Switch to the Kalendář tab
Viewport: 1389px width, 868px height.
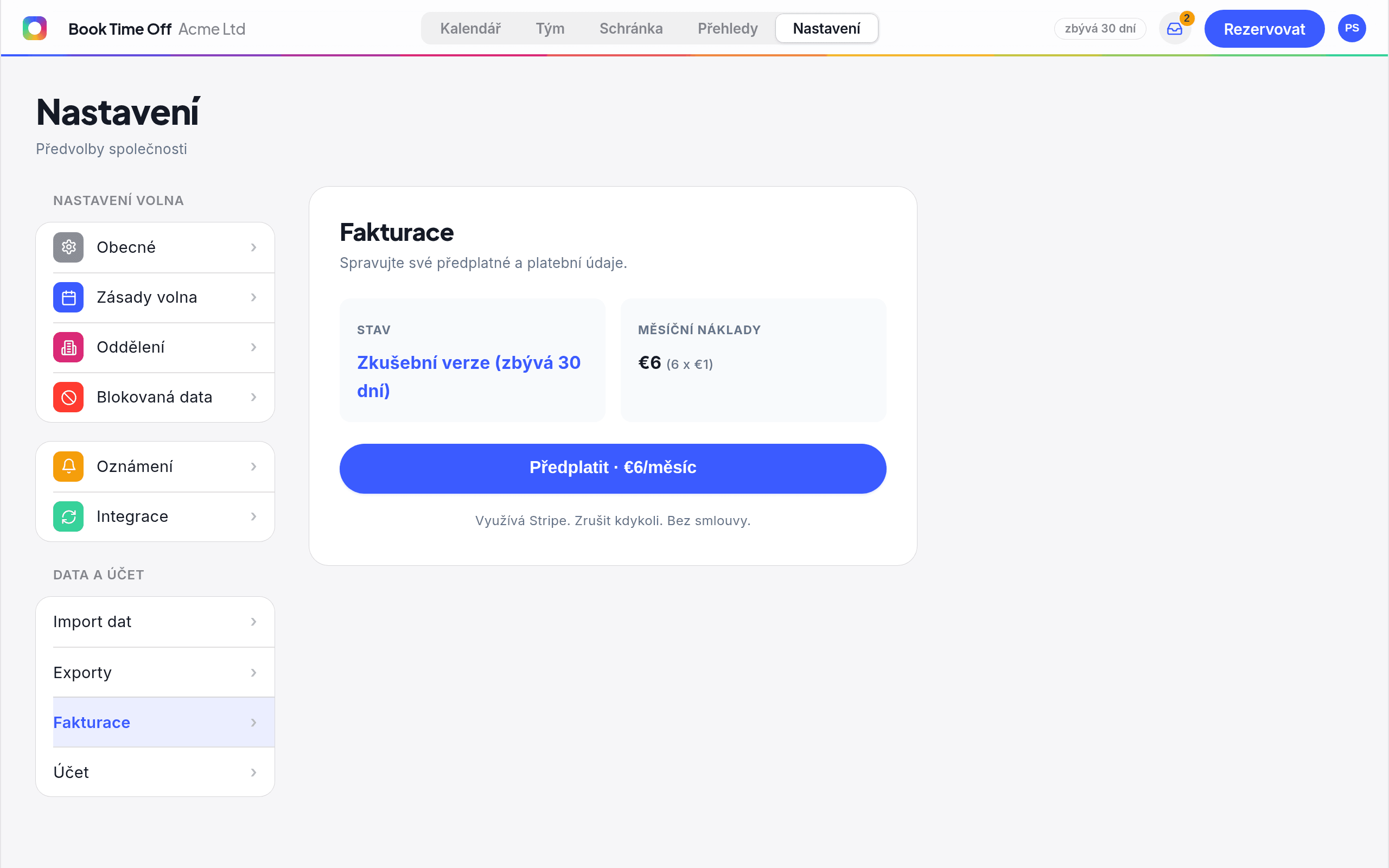(470, 29)
